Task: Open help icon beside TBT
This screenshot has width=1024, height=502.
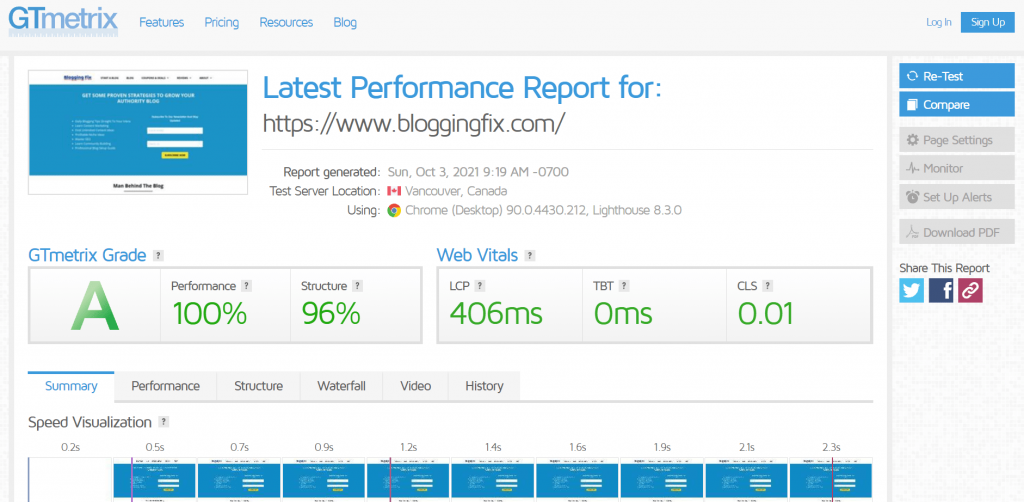Action: pos(624,286)
